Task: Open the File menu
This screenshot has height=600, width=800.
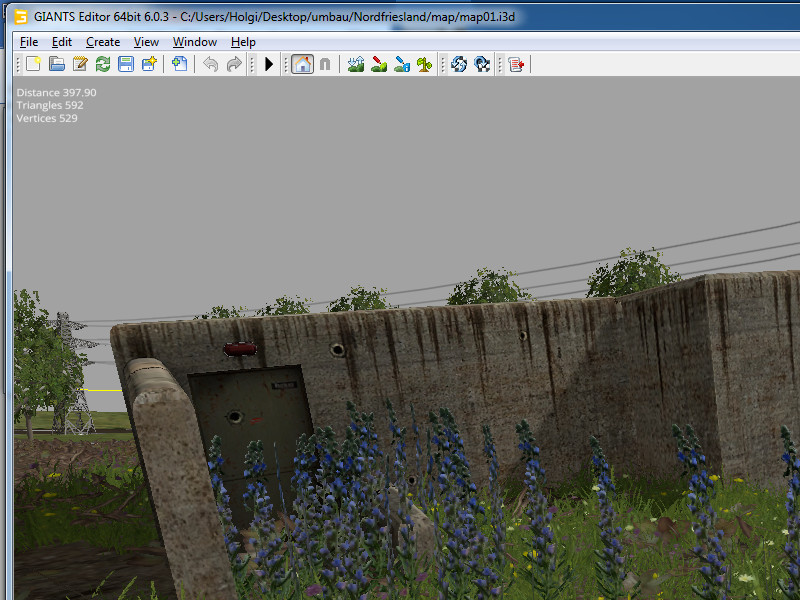Action: pos(29,42)
